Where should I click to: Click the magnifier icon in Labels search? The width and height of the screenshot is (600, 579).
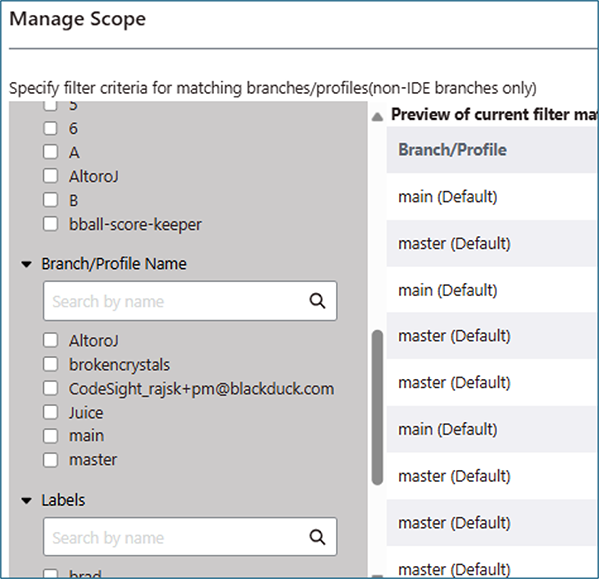coord(318,537)
